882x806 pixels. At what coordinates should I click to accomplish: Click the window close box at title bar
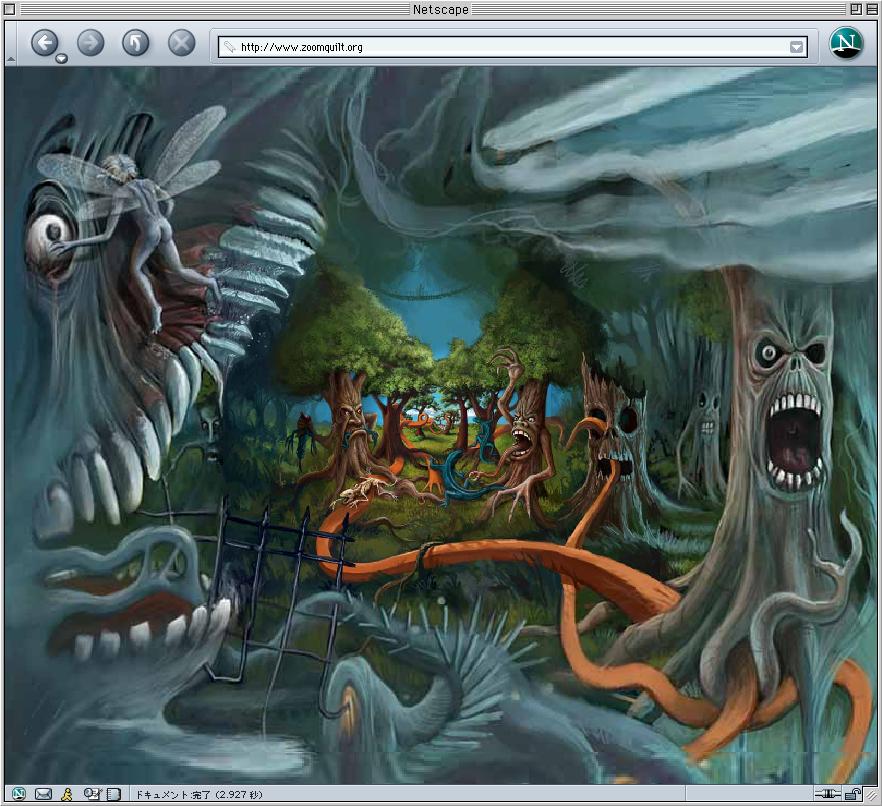tap(9, 9)
